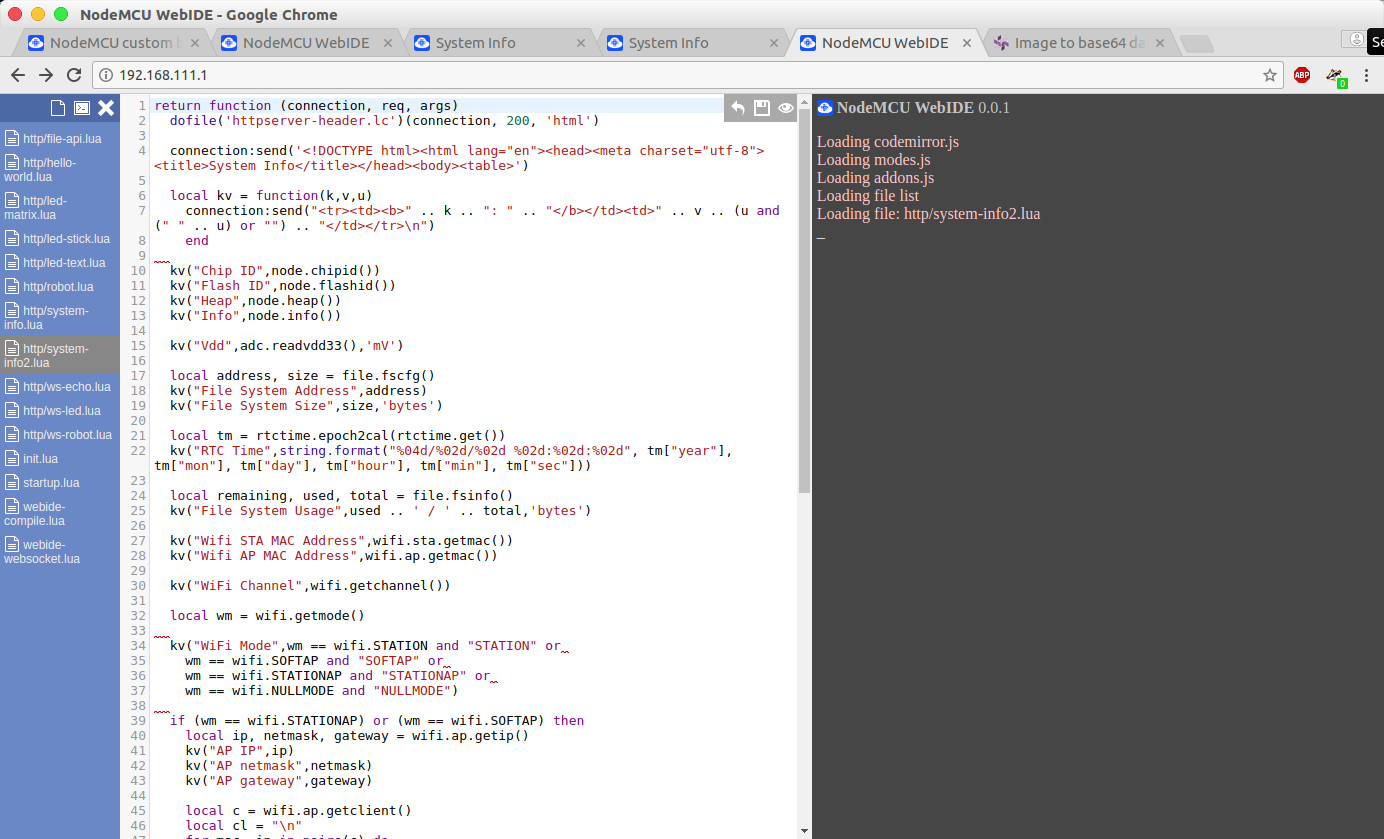Image resolution: width=1384 pixels, height=839 pixels.
Task: Close the file panel with the X icon
Action: point(106,107)
